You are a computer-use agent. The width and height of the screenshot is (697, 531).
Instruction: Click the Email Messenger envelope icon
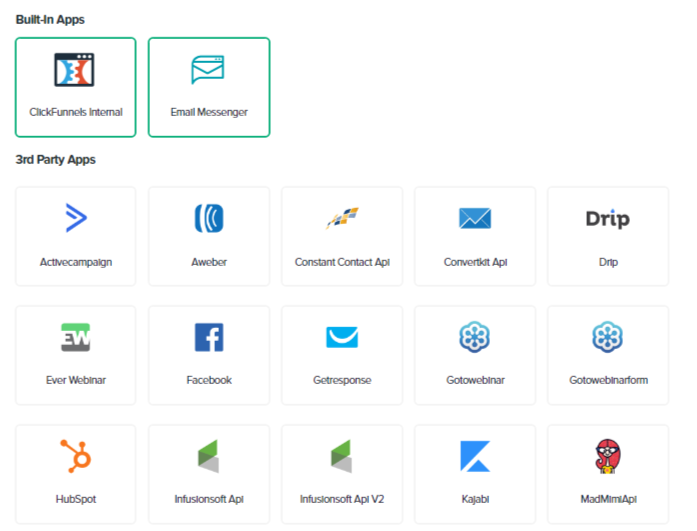[208, 69]
